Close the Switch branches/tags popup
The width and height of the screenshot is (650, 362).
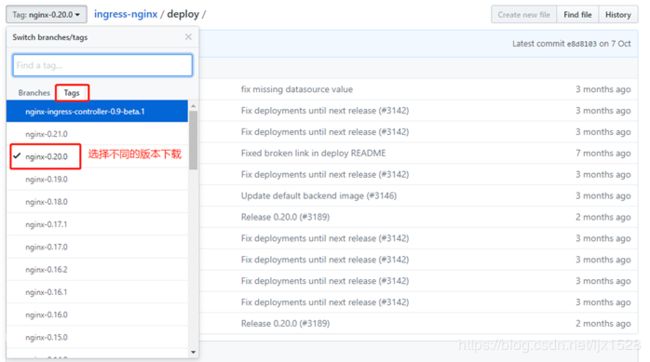coord(188,37)
